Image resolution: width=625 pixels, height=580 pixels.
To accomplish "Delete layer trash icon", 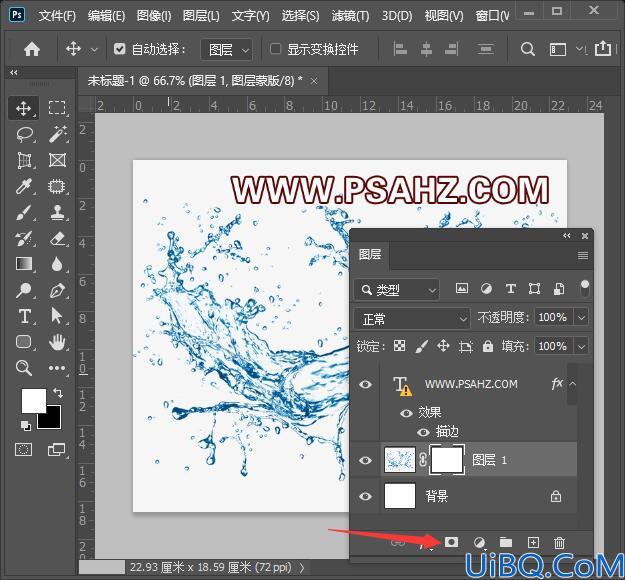I will [559, 543].
